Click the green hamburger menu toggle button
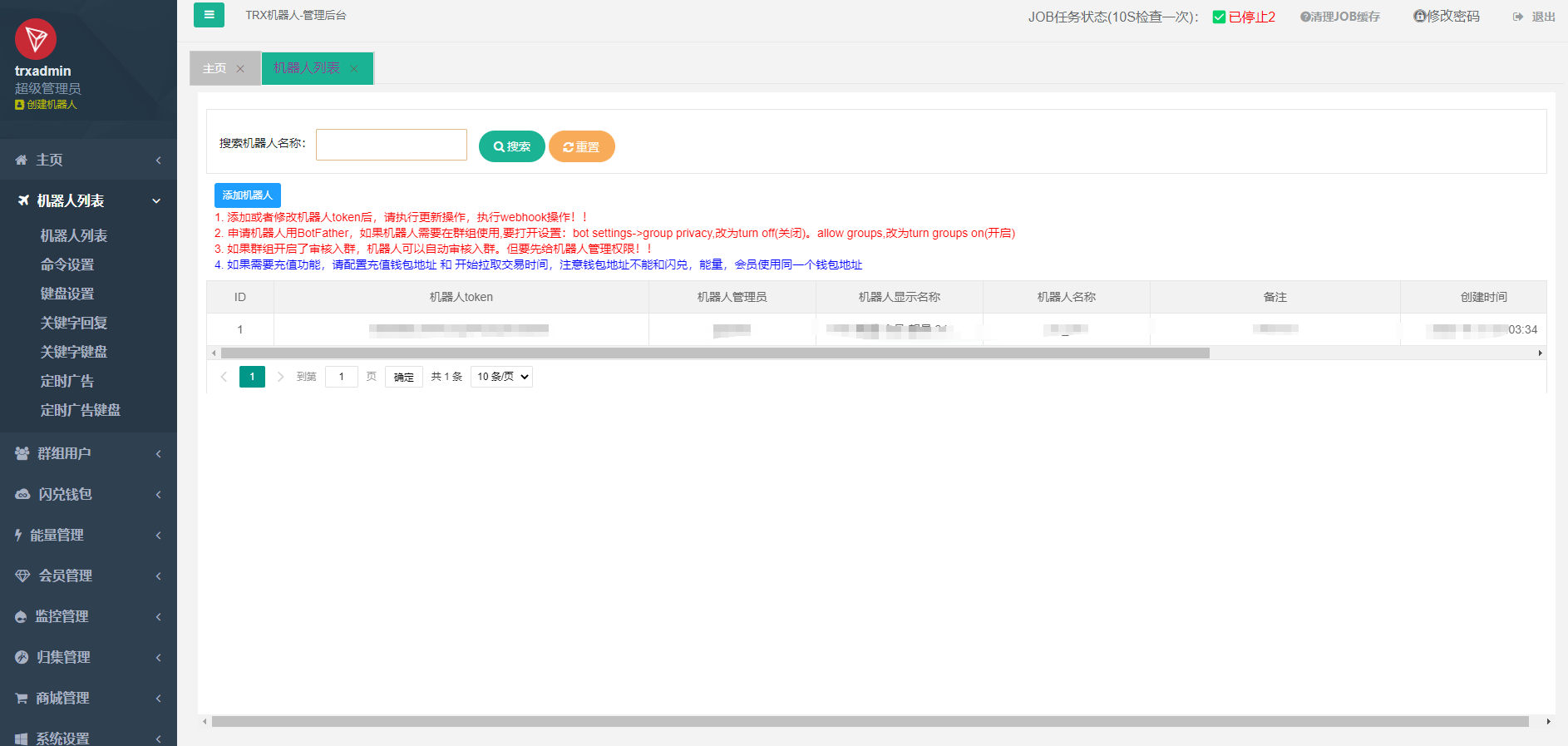1568x746 pixels. 209,15
